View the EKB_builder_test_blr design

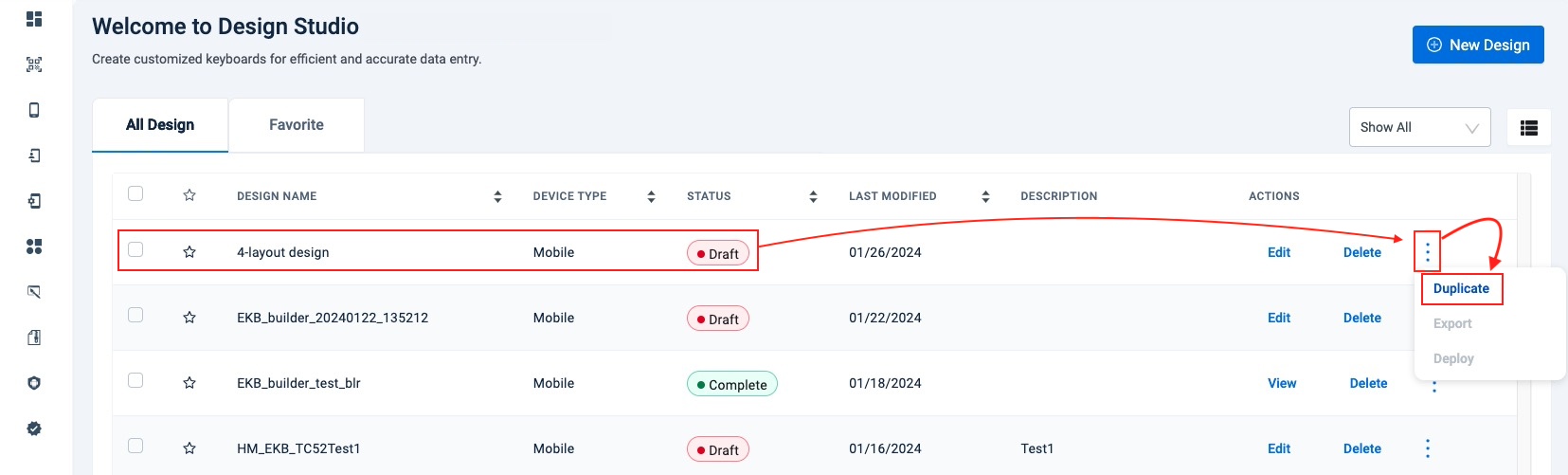1281,383
